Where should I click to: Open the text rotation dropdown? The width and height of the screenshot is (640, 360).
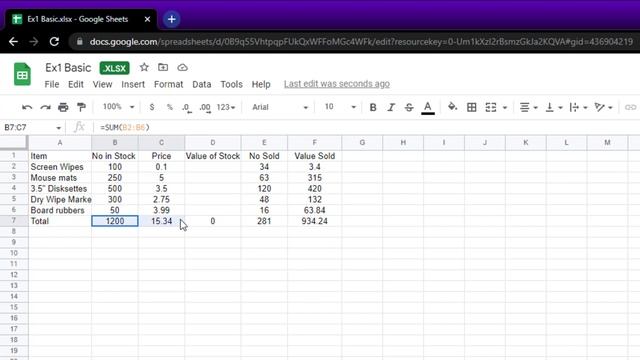603,107
